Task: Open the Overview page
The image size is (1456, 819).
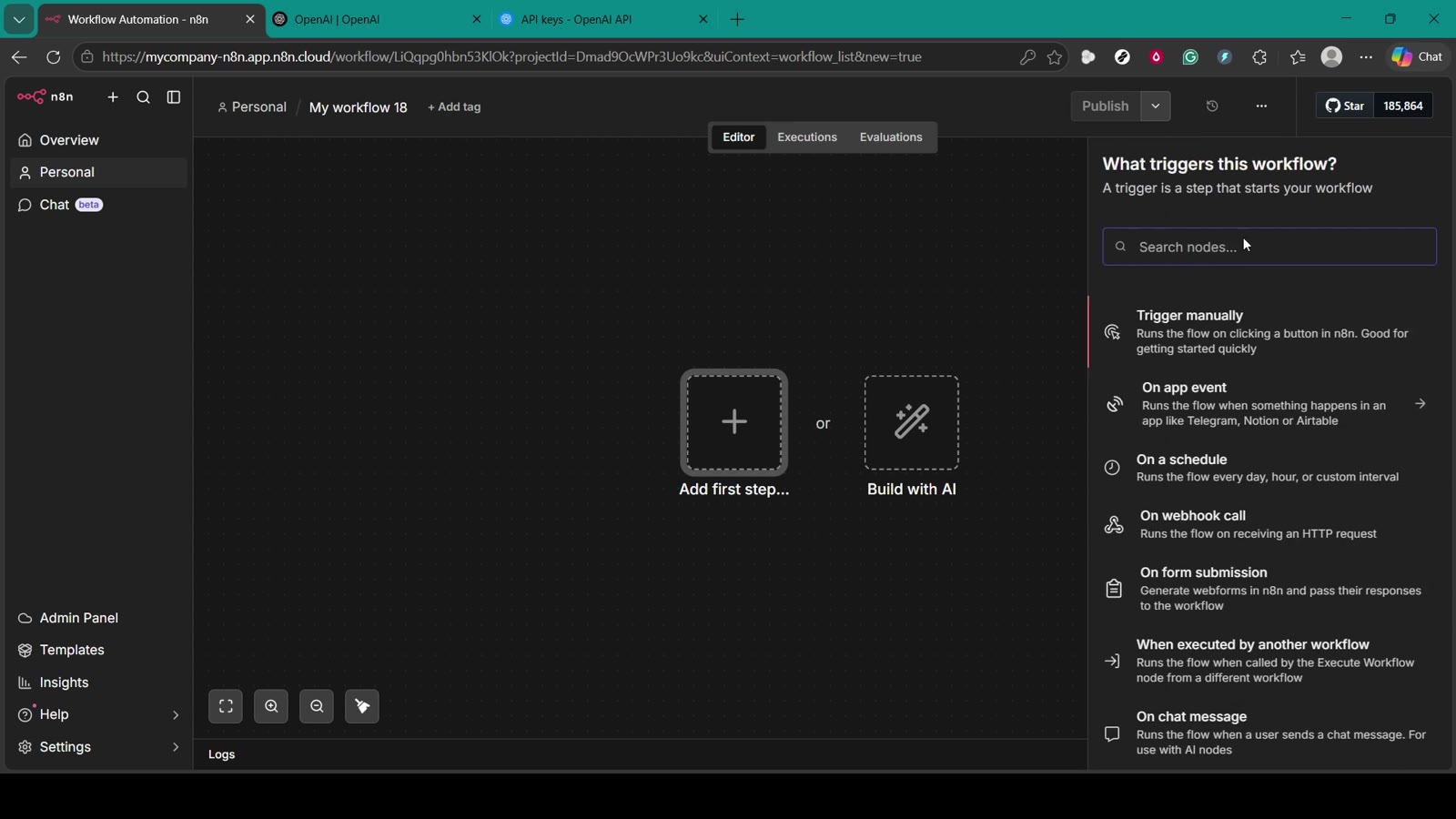Action: (x=98, y=140)
